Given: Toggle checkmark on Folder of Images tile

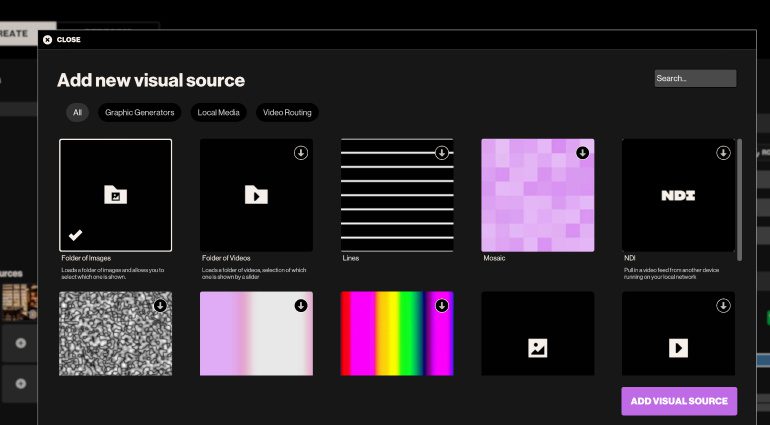Looking at the screenshot, I should pyautogui.click(x=75, y=236).
